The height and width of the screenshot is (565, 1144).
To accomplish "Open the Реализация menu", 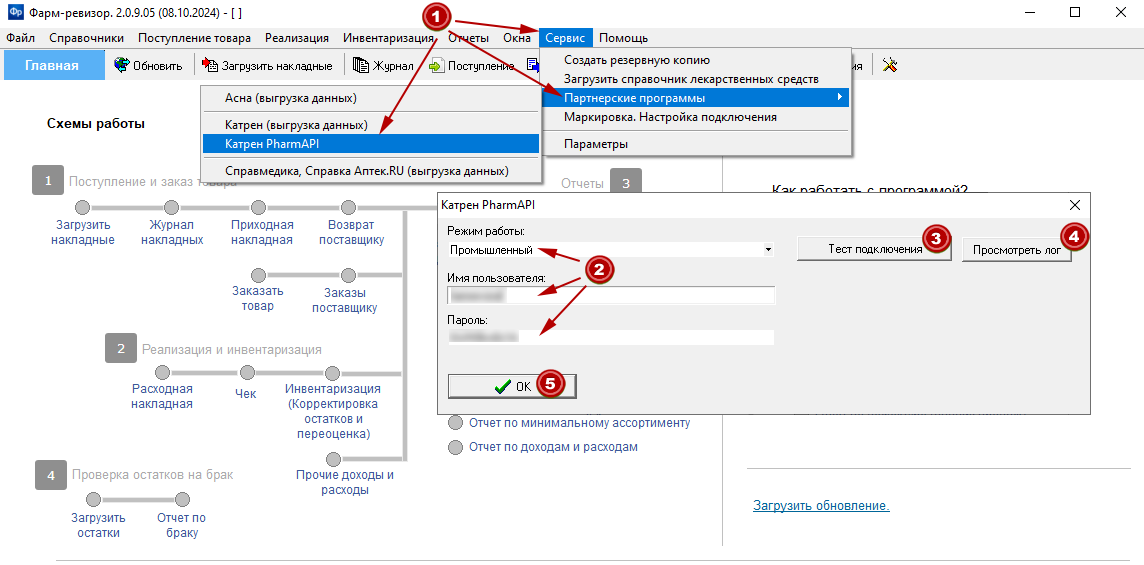I will [297, 38].
